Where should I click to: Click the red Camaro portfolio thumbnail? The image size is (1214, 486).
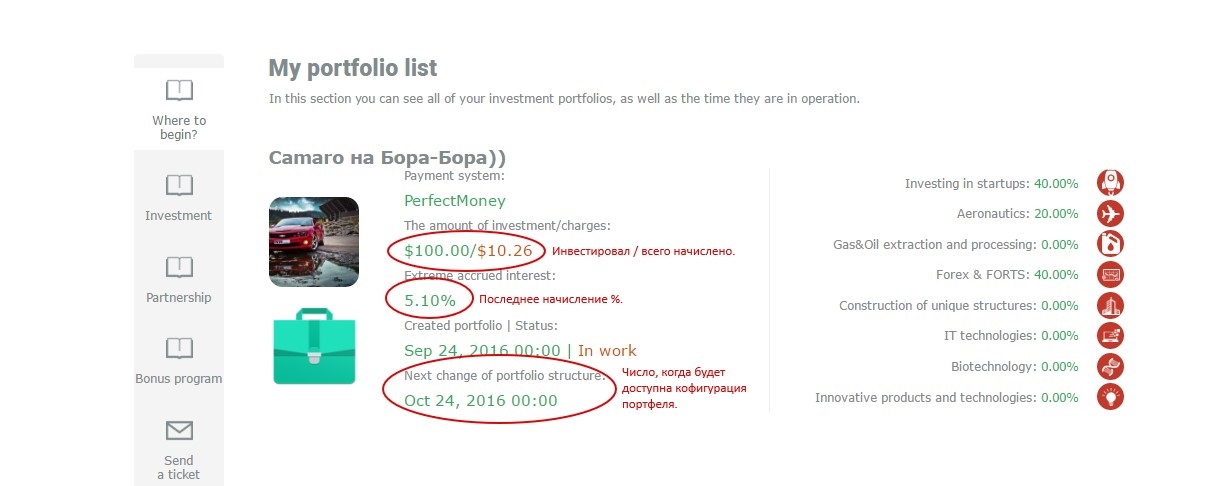tap(314, 241)
